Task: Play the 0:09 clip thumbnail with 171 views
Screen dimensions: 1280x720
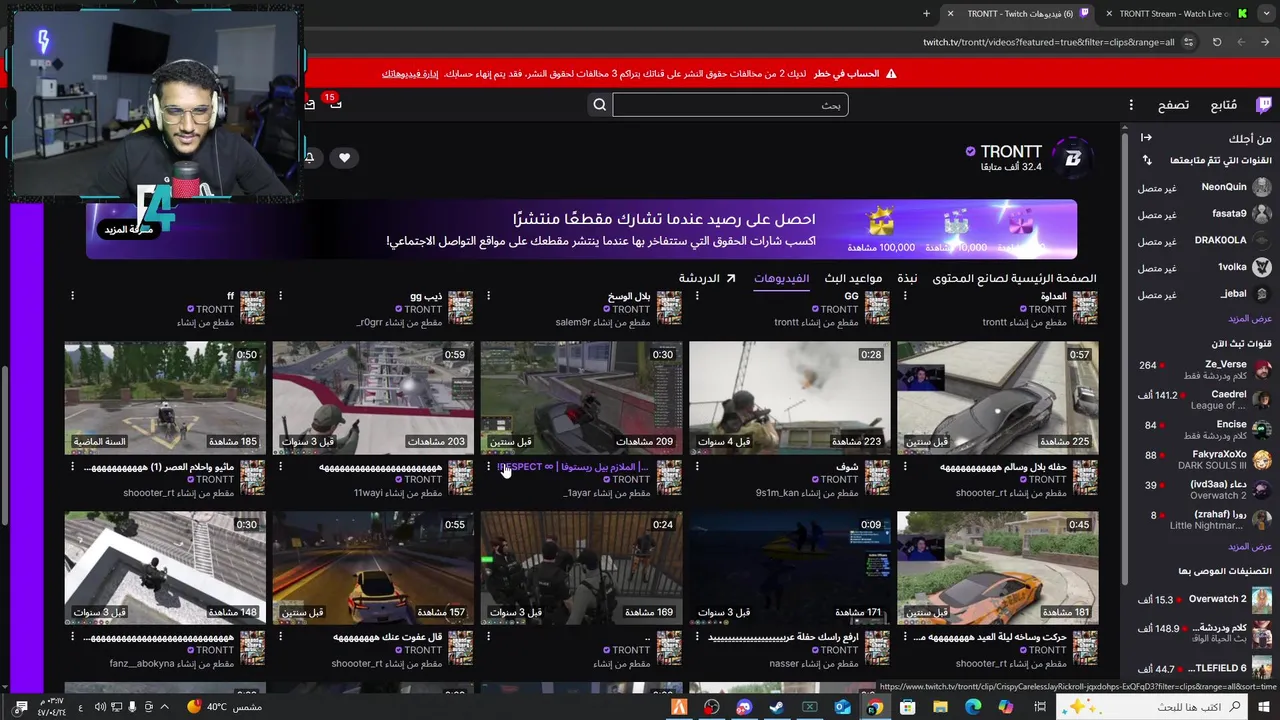Action: (x=789, y=568)
